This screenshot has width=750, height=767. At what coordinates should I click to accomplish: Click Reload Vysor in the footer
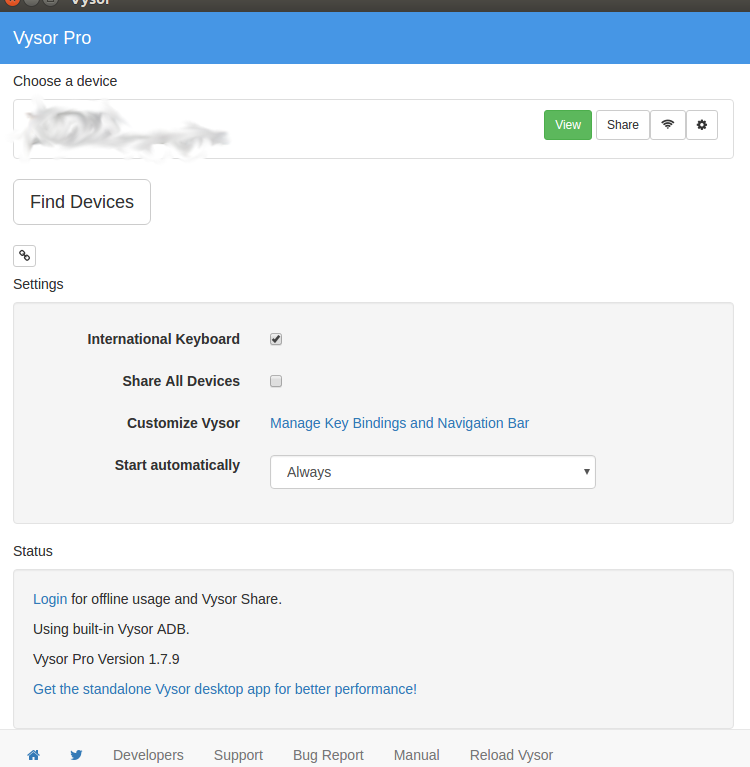[511, 755]
